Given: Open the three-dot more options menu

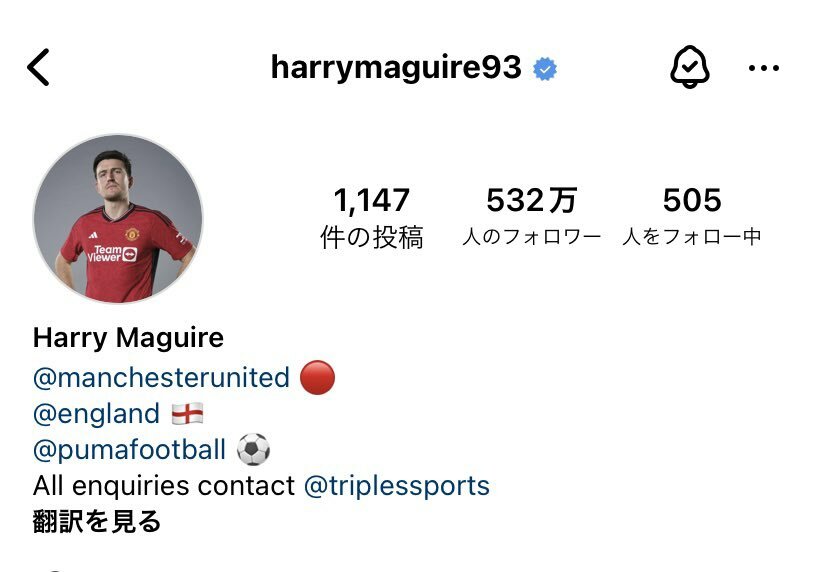Looking at the screenshot, I should (764, 68).
